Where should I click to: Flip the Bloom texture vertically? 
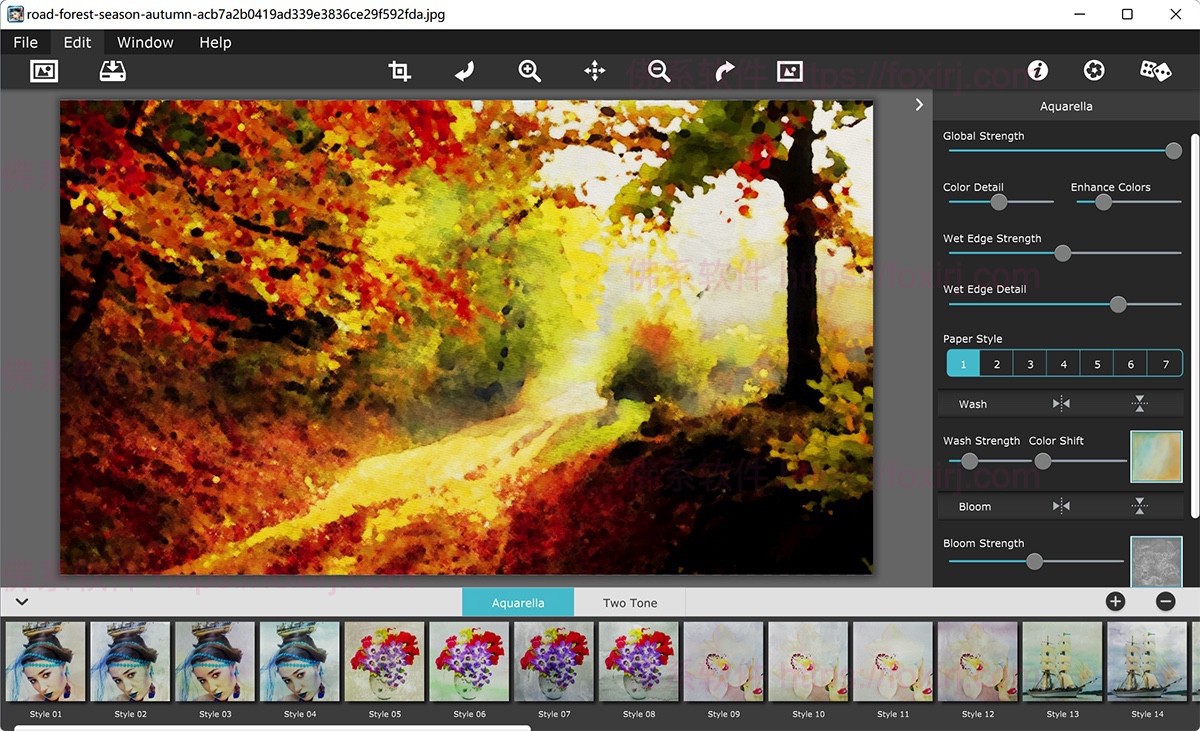coord(1139,506)
